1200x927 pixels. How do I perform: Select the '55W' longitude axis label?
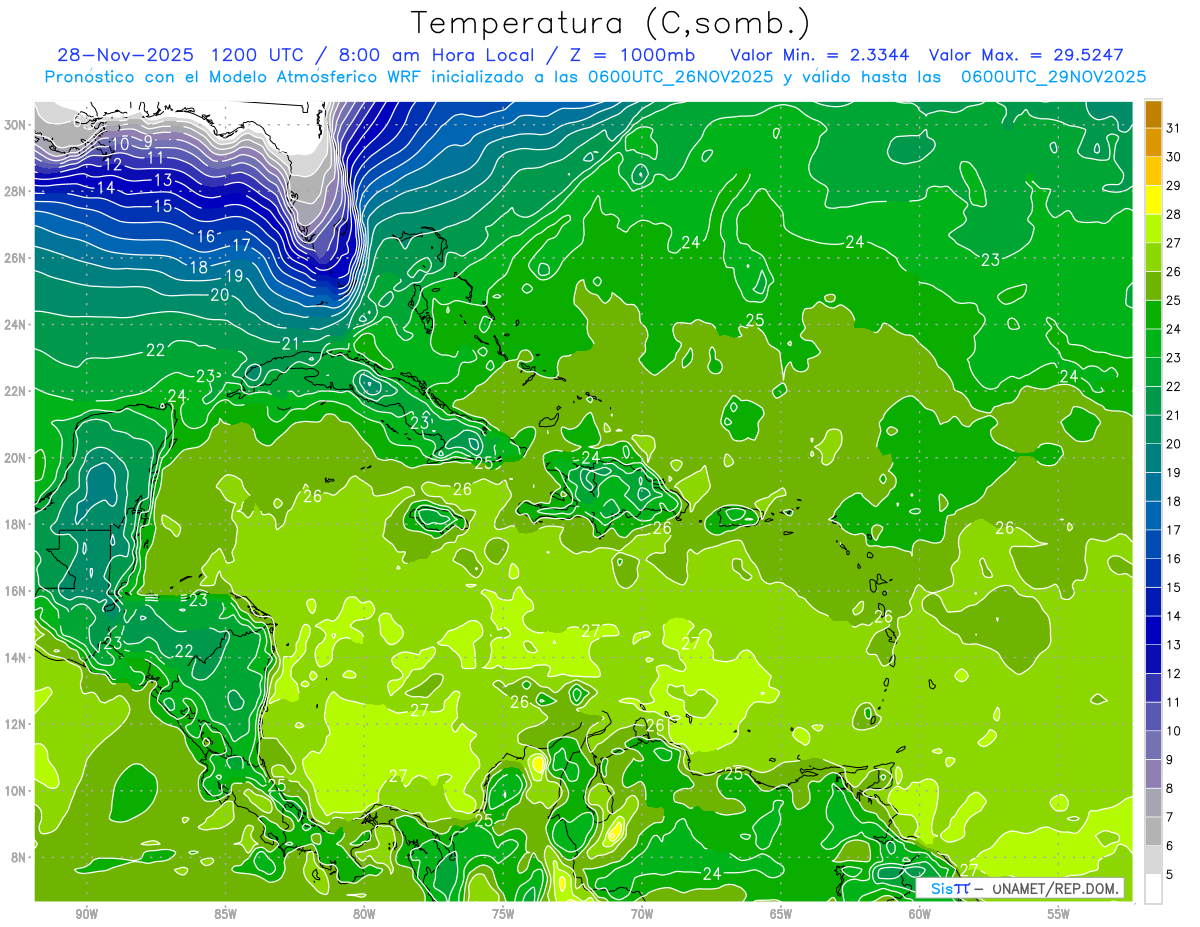1059,914
